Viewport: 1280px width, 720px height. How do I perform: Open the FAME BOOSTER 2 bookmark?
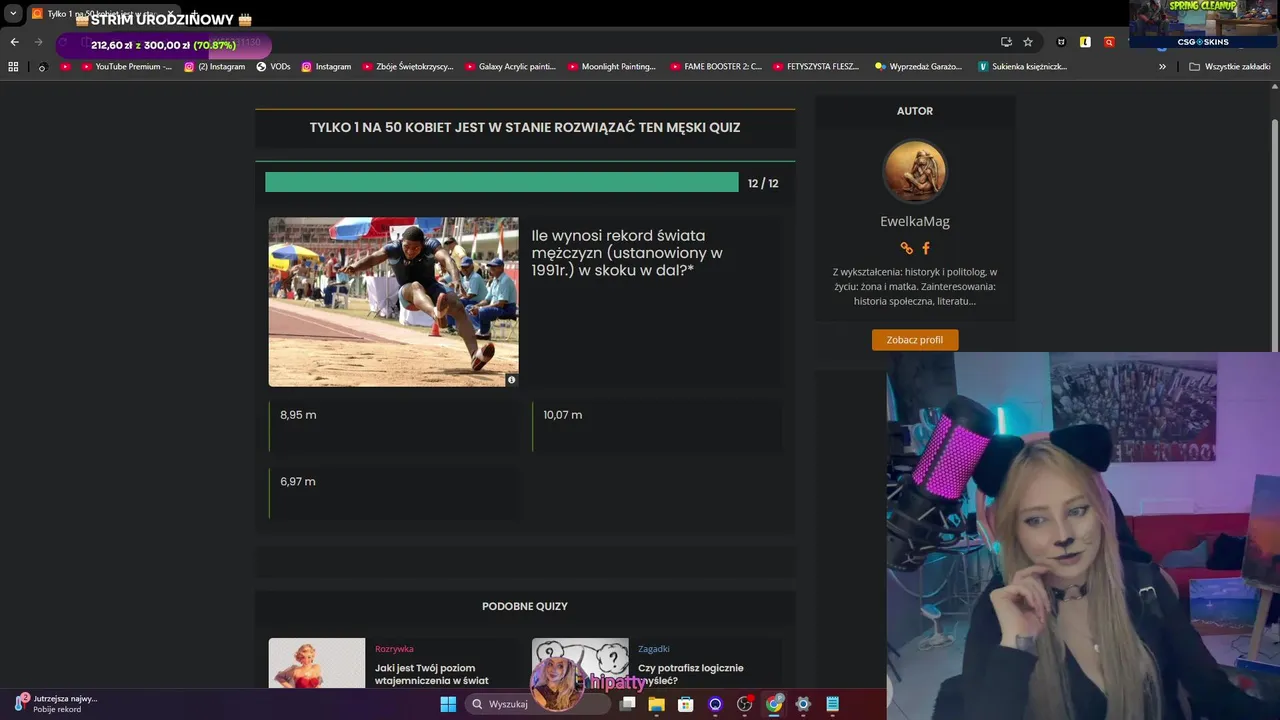point(716,67)
